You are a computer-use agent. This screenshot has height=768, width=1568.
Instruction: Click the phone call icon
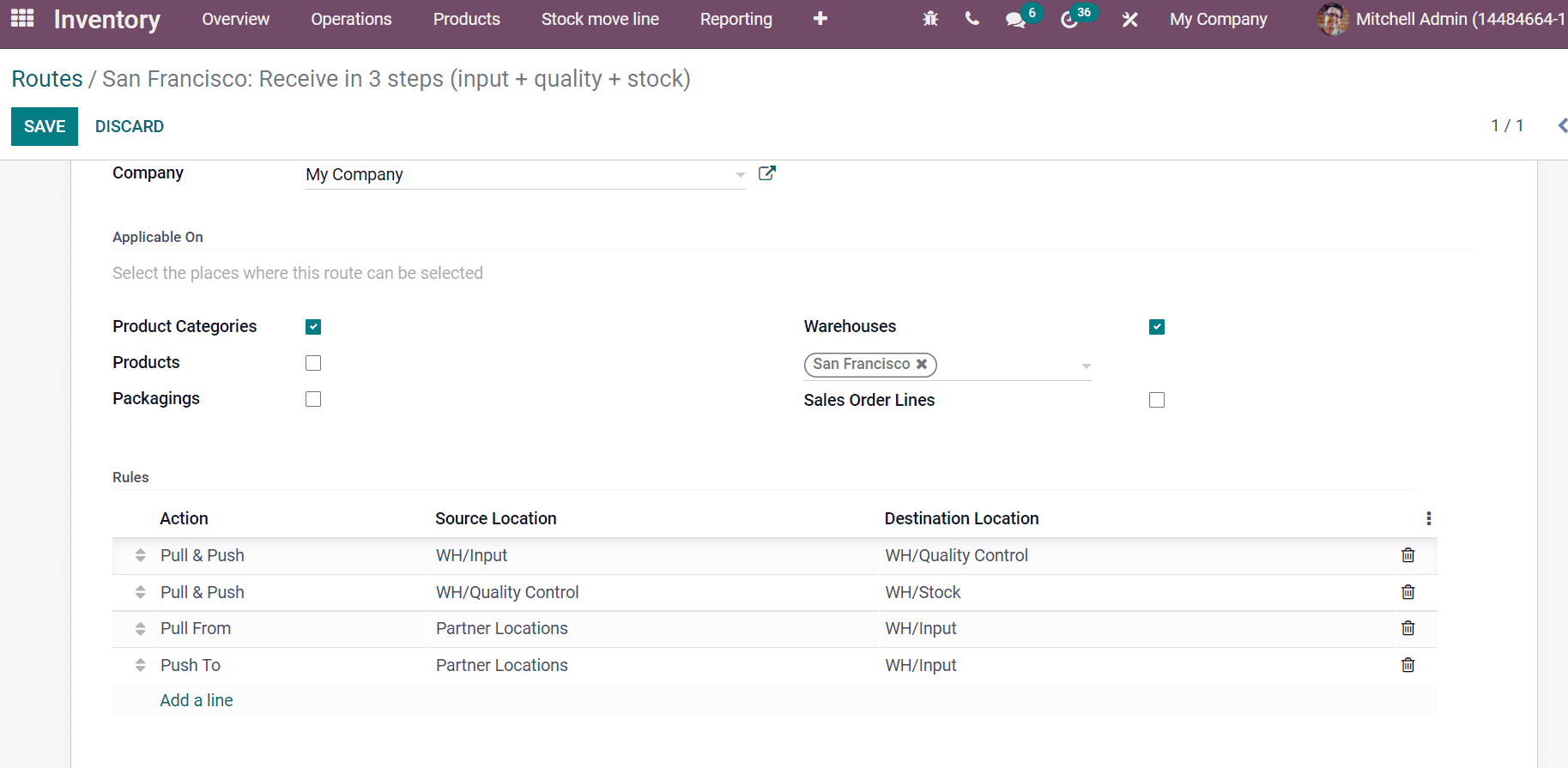(972, 19)
